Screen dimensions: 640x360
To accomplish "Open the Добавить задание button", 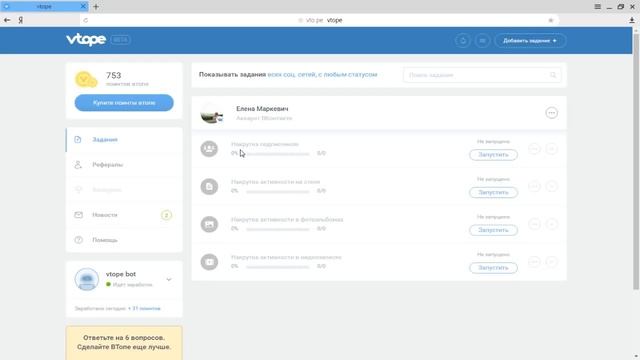I will tap(530, 40).
